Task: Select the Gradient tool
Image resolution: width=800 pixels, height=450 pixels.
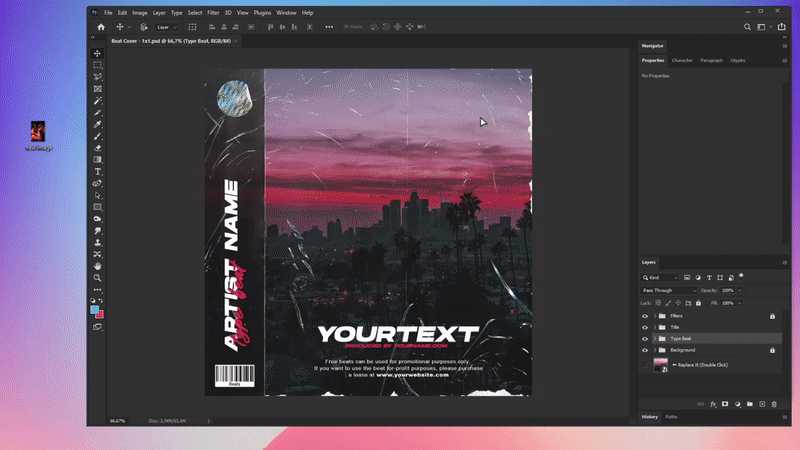Action: point(97,160)
